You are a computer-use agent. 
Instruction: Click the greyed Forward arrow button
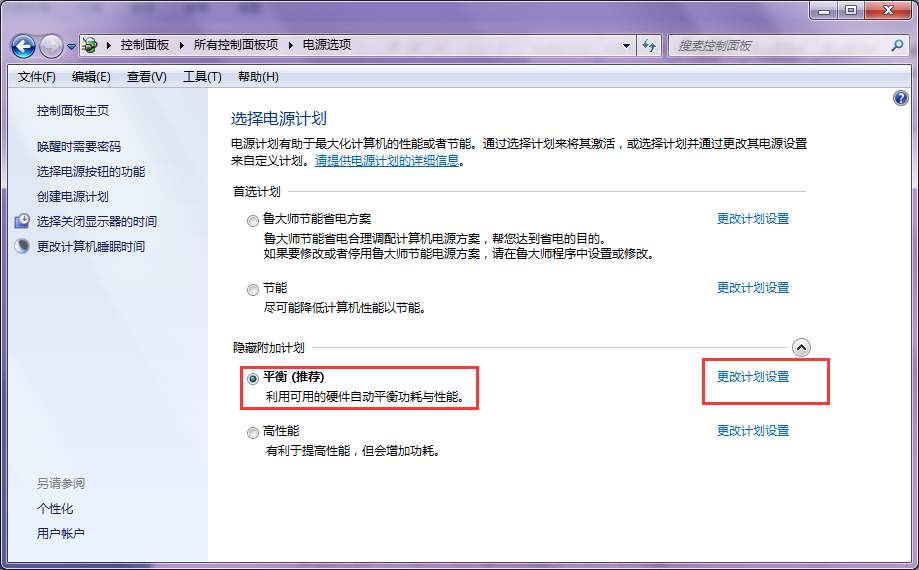pyautogui.click(x=52, y=46)
